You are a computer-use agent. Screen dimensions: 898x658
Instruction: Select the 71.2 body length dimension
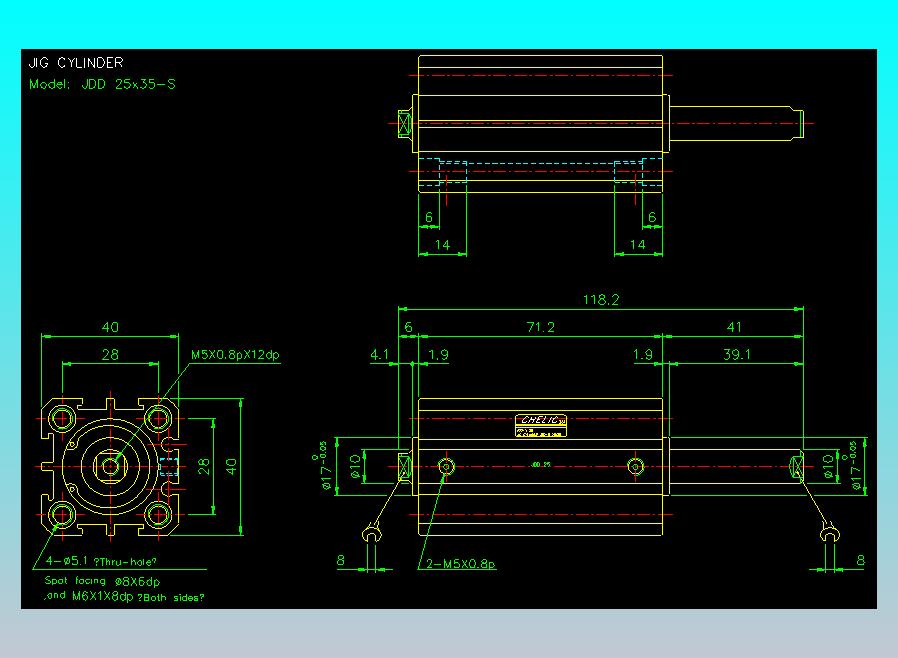point(540,327)
